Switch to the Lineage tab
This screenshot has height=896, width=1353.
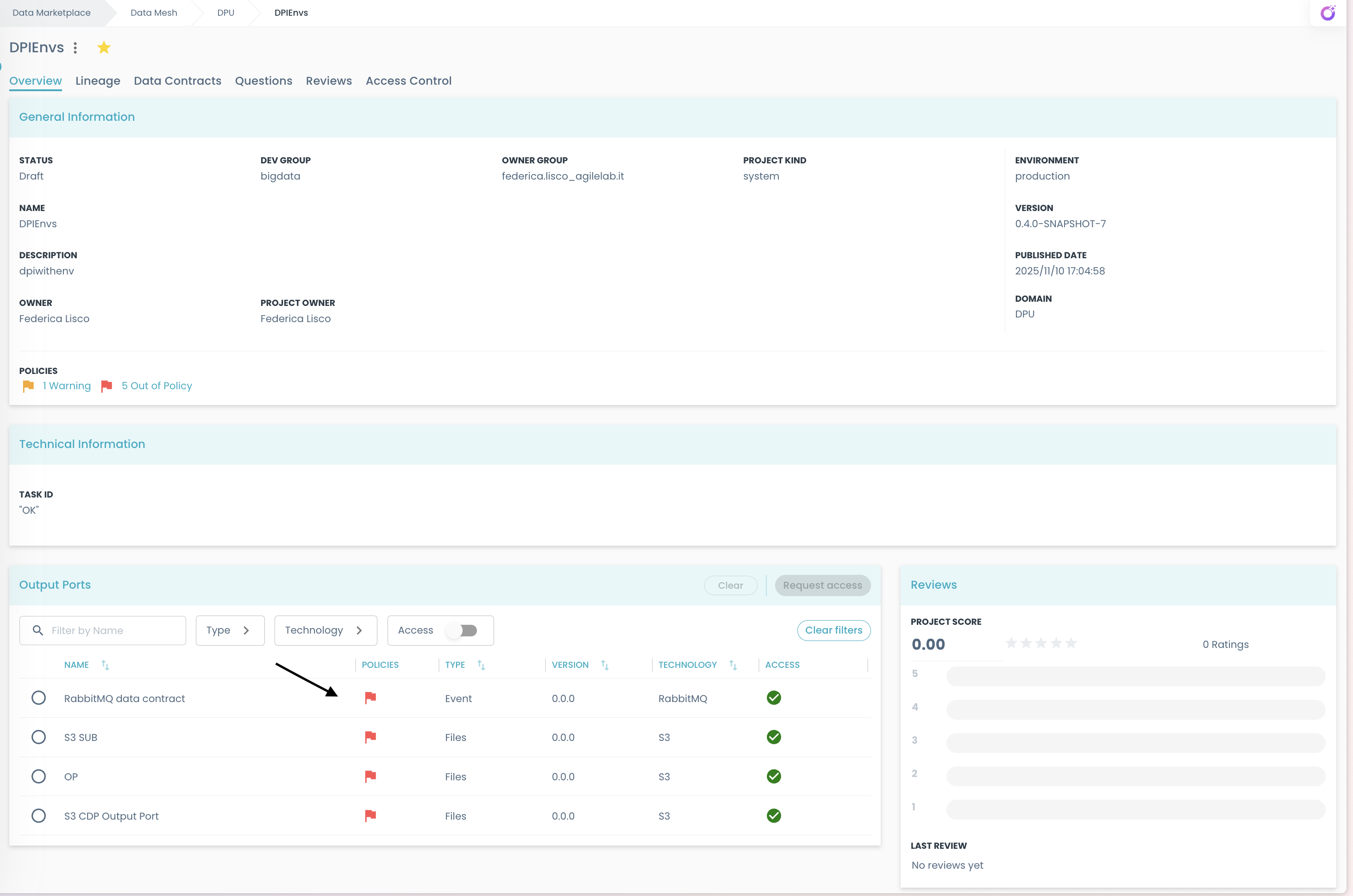pyautogui.click(x=98, y=81)
